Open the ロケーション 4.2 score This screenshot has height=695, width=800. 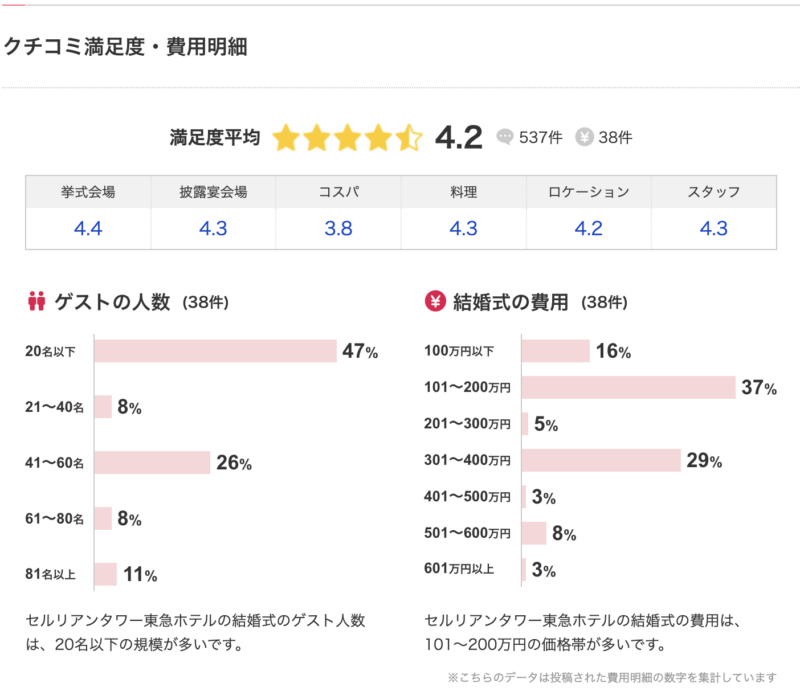point(588,229)
